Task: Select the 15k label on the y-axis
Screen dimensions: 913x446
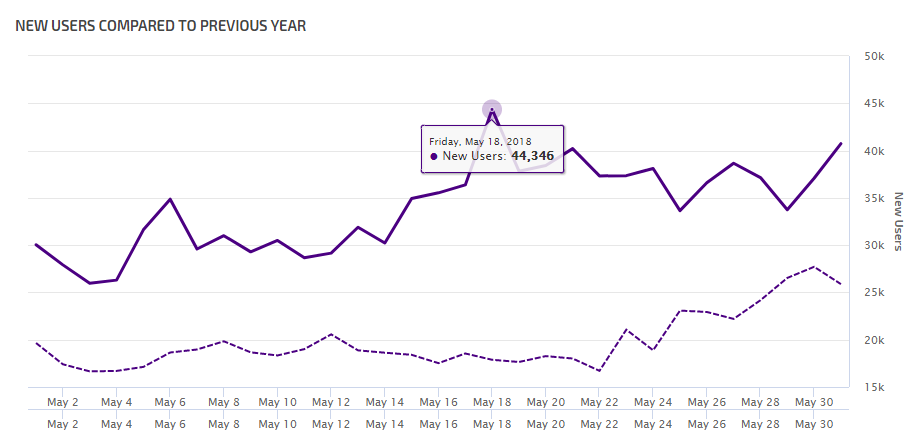Action: click(x=873, y=387)
